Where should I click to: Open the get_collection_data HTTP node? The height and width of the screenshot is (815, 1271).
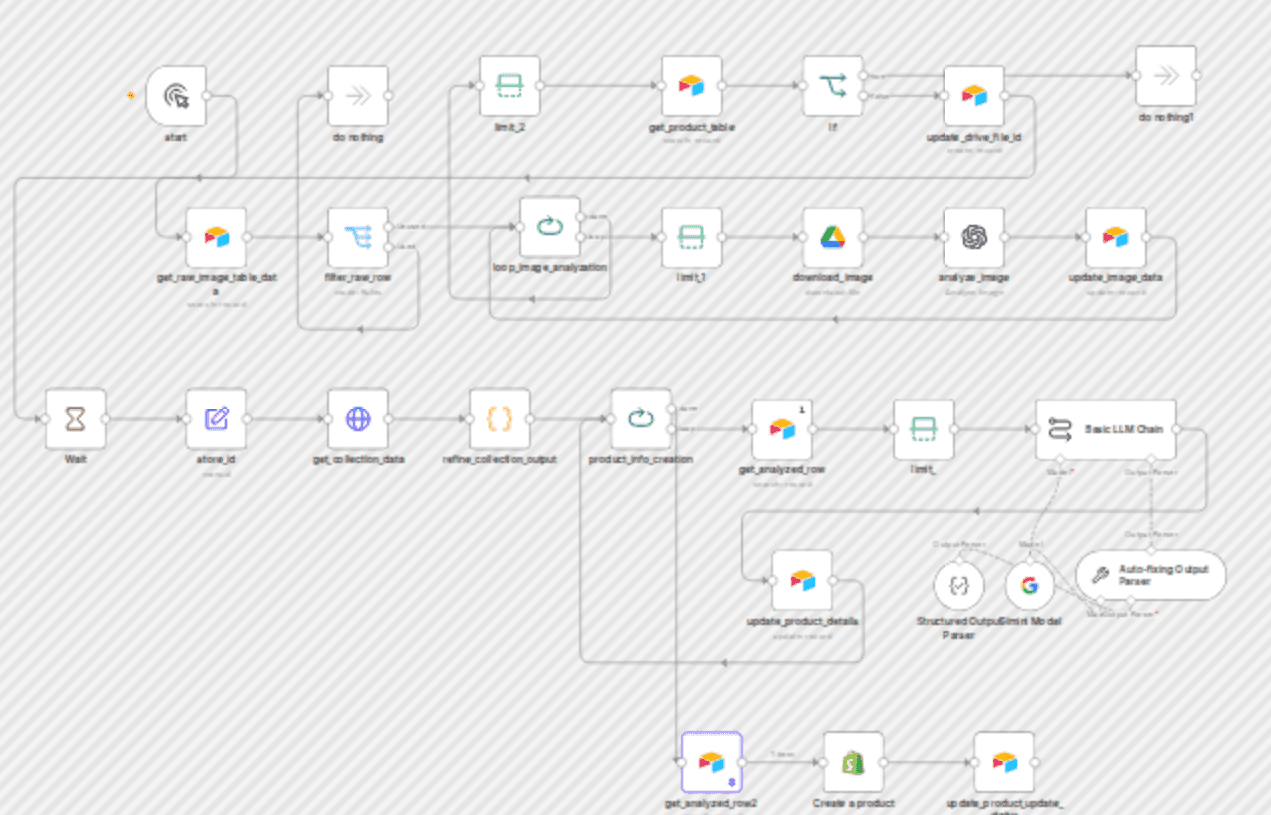(358, 420)
